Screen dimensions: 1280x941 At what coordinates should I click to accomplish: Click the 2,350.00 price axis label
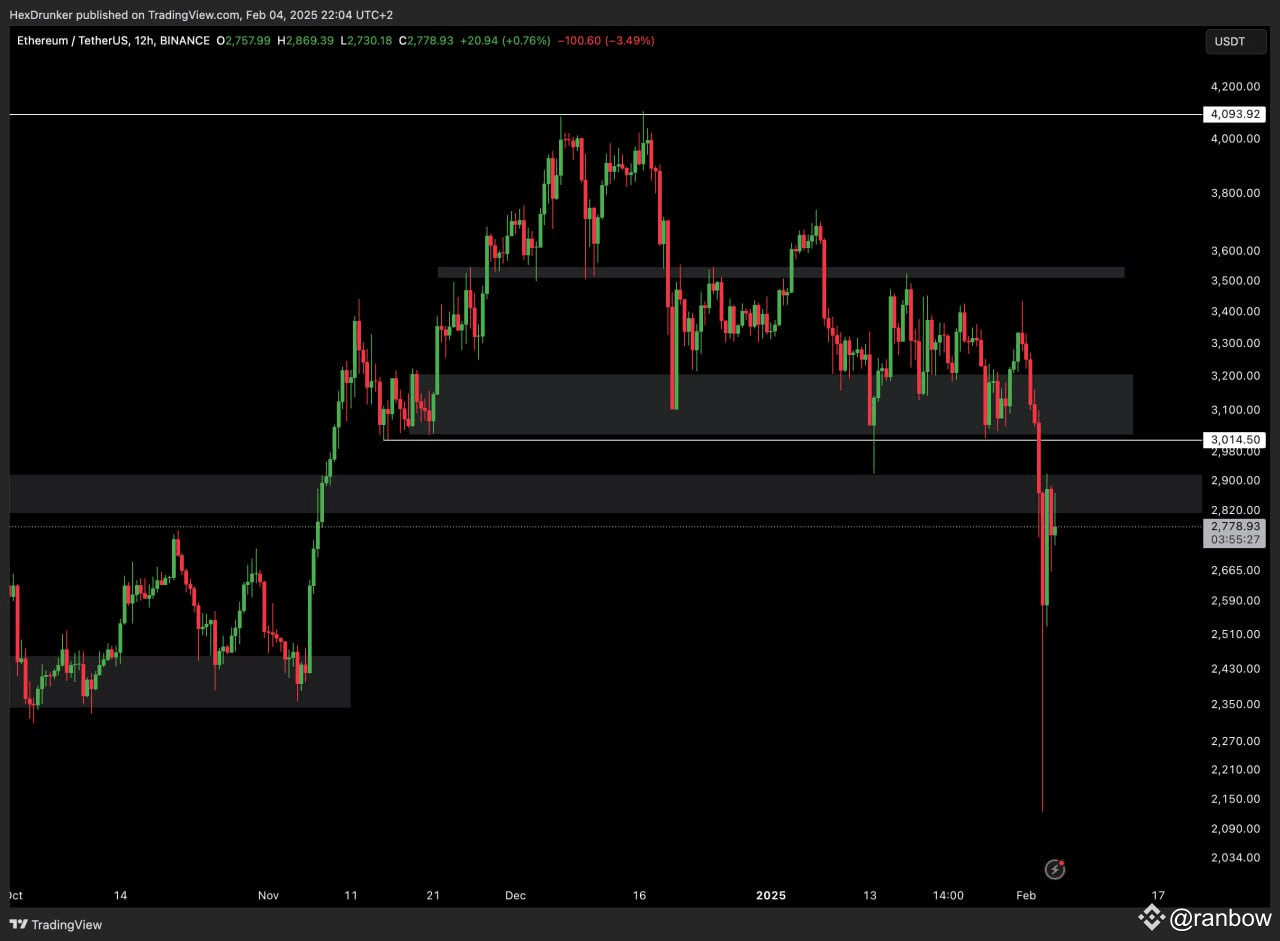[1236, 705]
